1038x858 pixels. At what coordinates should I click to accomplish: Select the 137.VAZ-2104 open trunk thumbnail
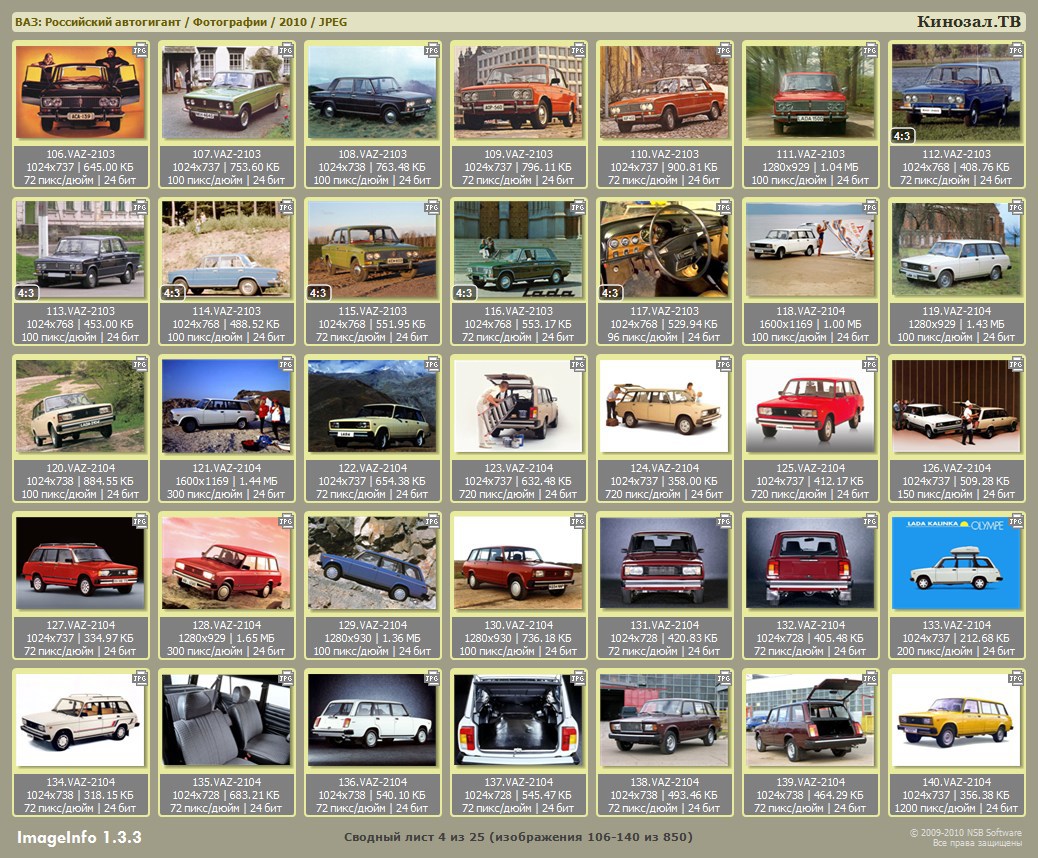pyautogui.click(x=518, y=720)
